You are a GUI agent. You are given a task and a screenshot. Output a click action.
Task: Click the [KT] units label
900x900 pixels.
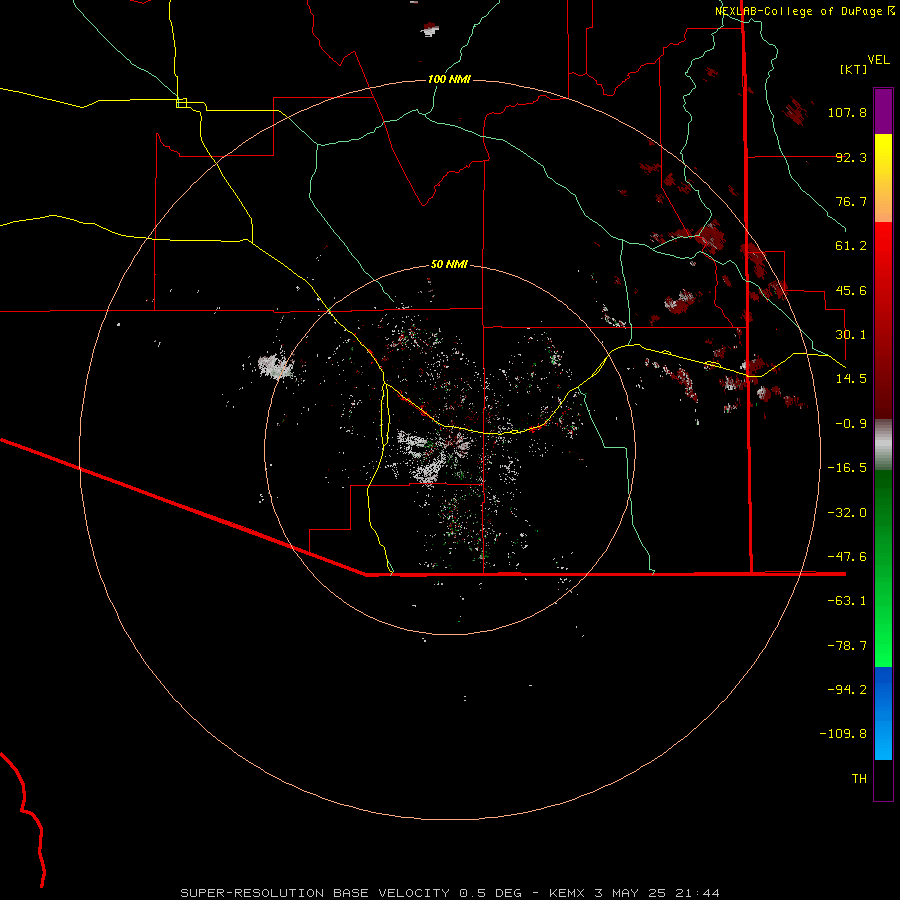(854, 69)
